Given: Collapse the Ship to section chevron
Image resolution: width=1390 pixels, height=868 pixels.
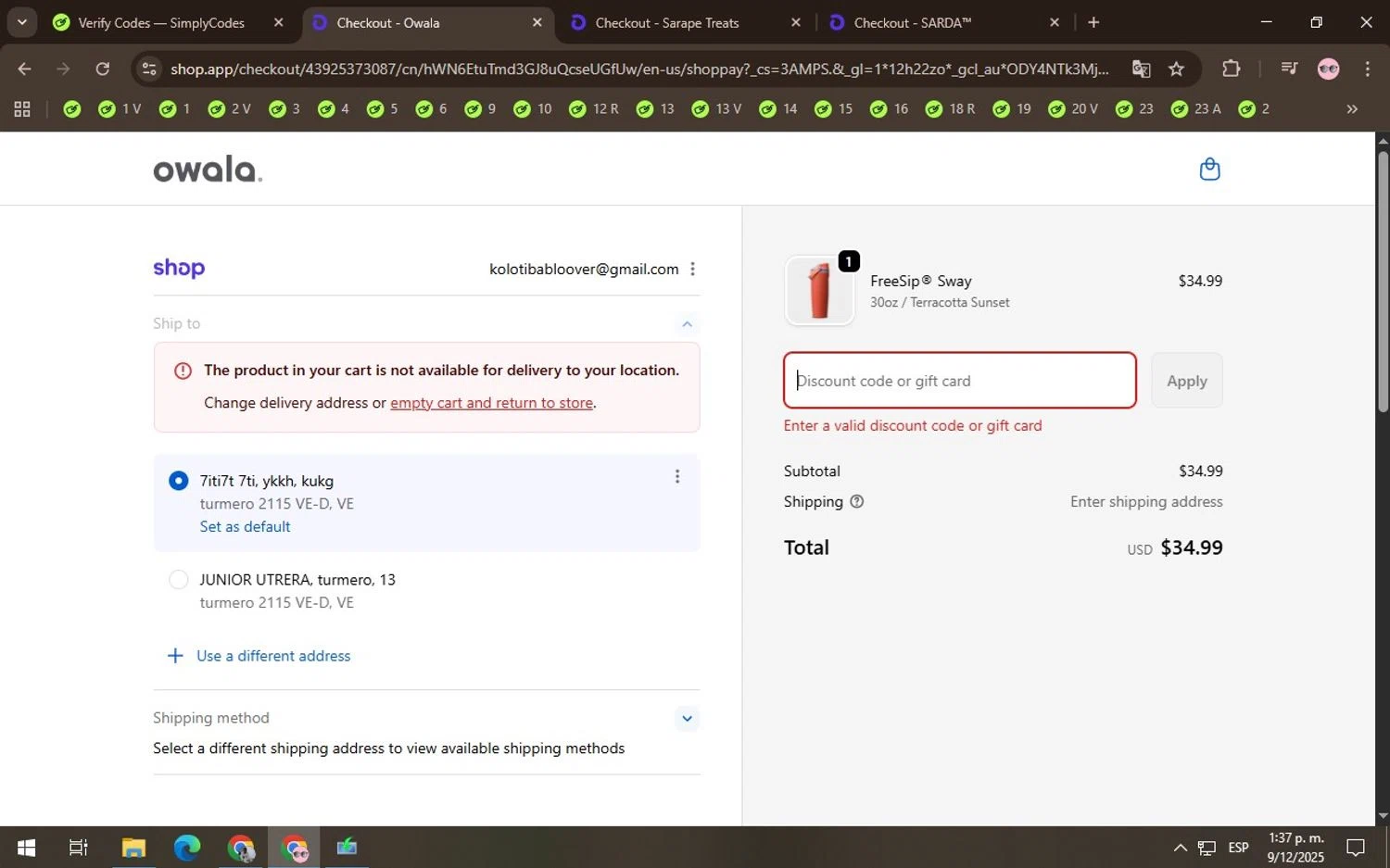Looking at the screenshot, I should coord(687,323).
